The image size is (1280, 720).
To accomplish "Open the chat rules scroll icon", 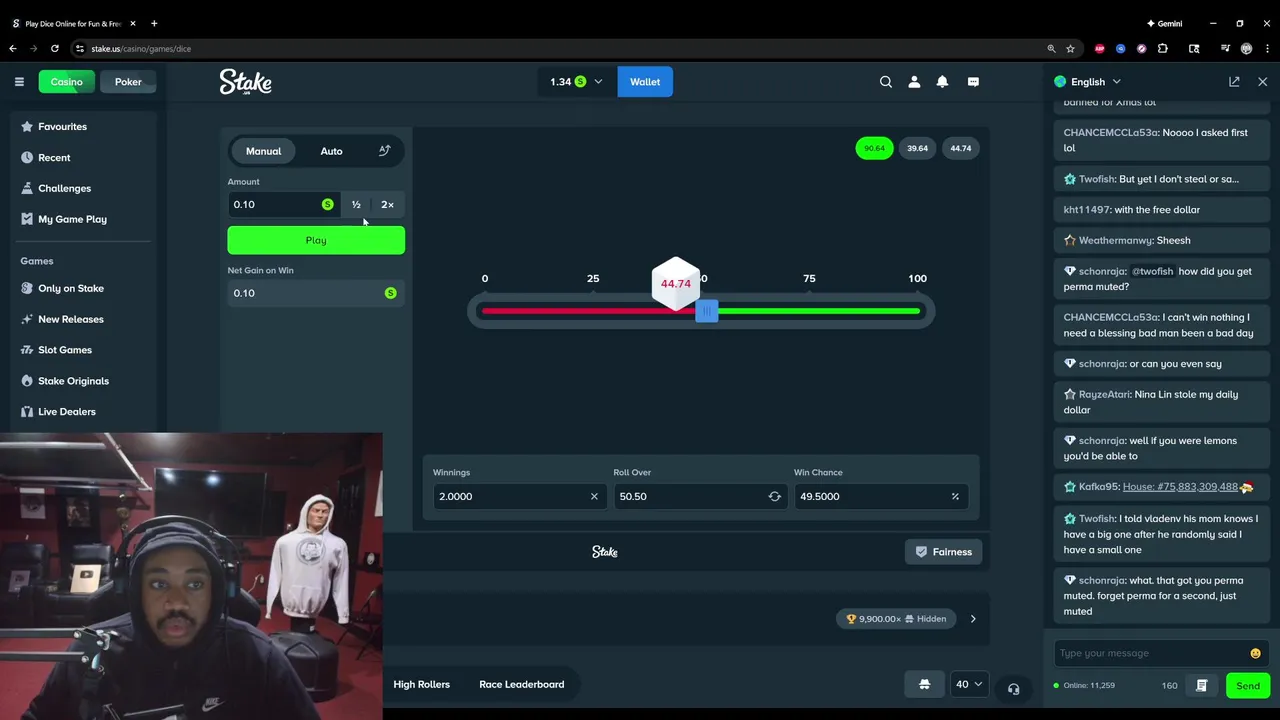I will click(1202, 685).
